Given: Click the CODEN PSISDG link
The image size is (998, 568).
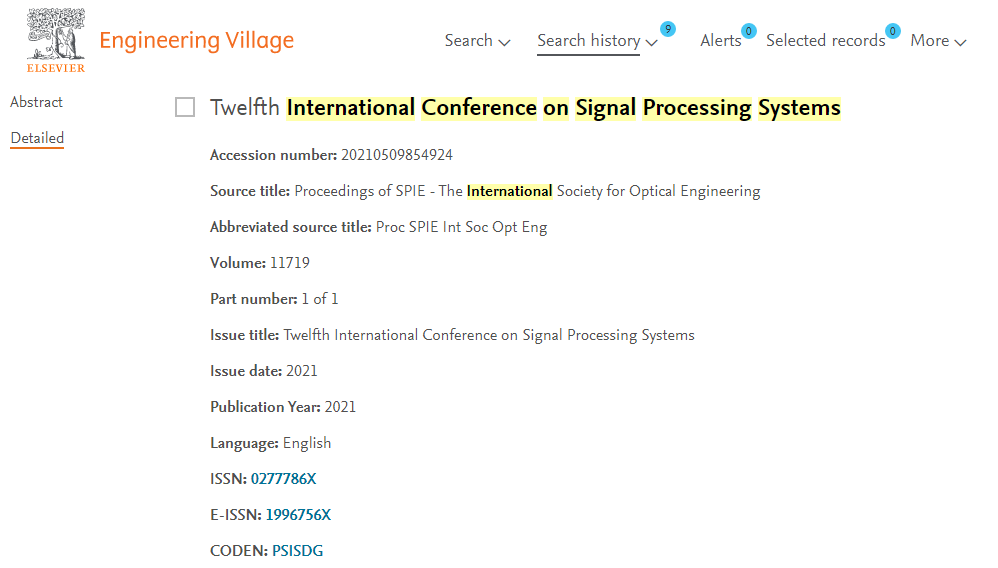Looking at the screenshot, I should pos(297,551).
